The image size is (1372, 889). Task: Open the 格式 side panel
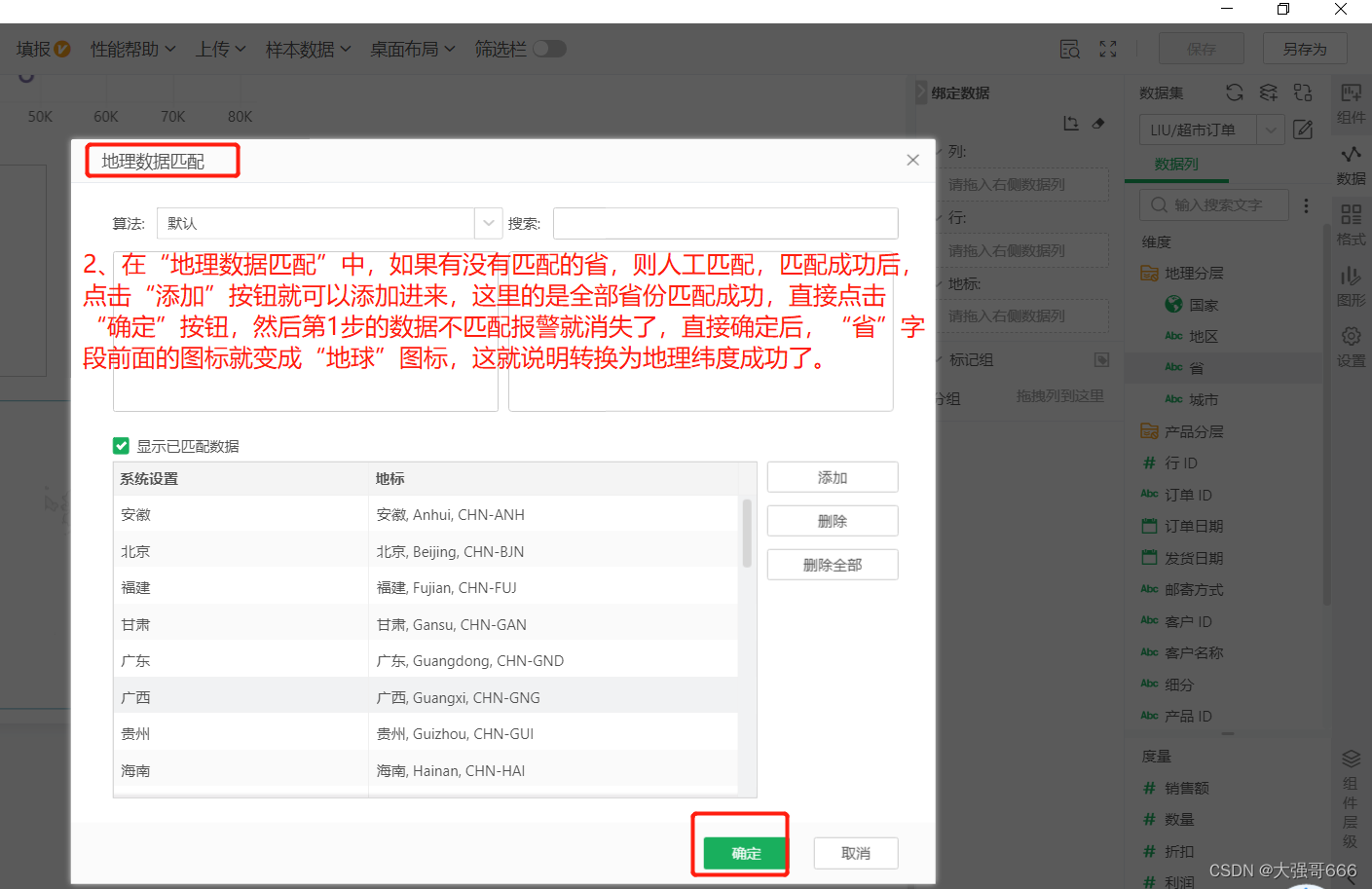coord(1351,224)
